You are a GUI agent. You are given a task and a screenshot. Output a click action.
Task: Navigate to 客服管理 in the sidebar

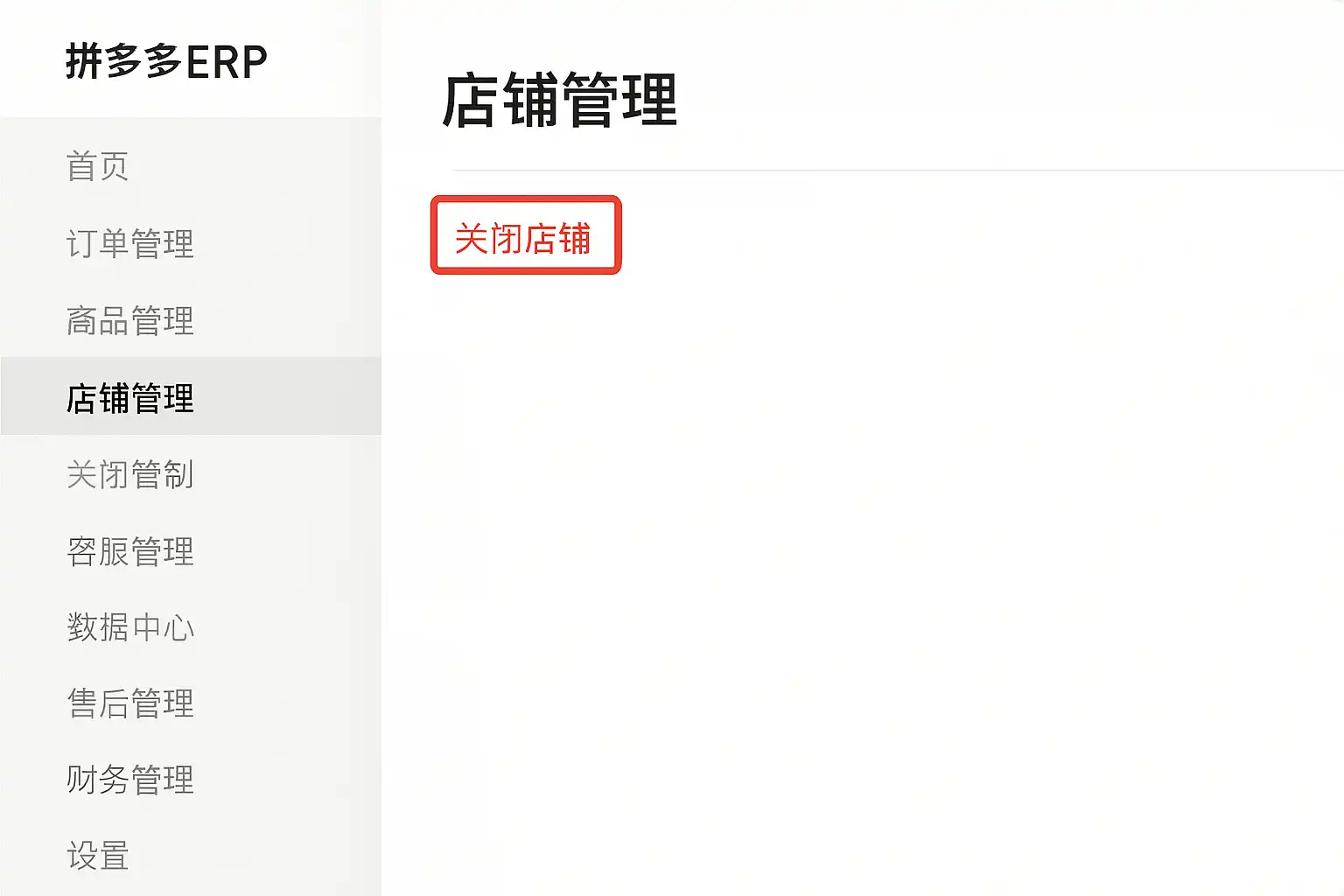(x=191, y=550)
